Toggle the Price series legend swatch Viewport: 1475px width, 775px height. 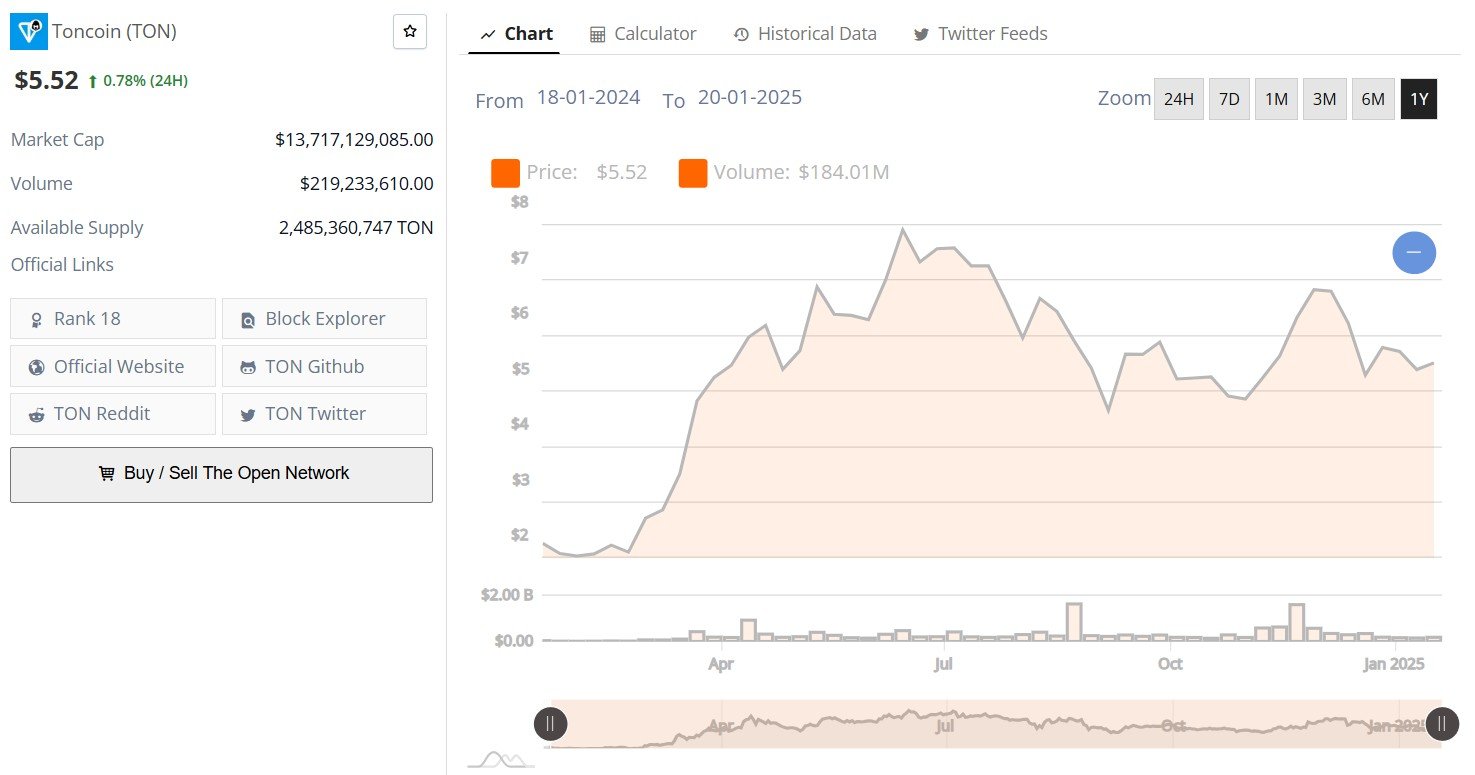(505, 173)
